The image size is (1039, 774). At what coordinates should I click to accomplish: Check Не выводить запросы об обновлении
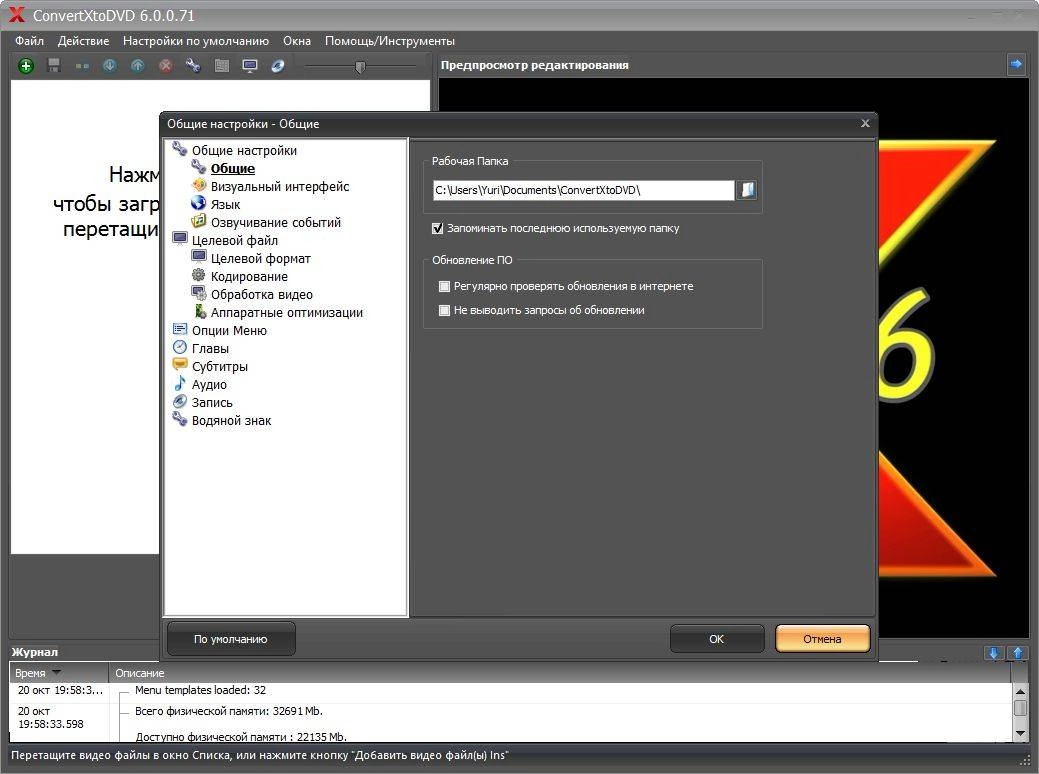445,310
